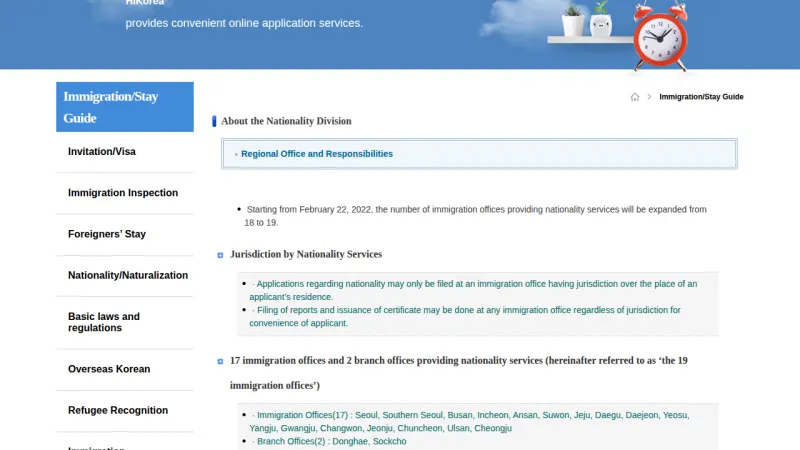Image resolution: width=800 pixels, height=450 pixels.
Task: Click the '17 immigration offices and 2 branch offices' heading
Action: pos(459,373)
